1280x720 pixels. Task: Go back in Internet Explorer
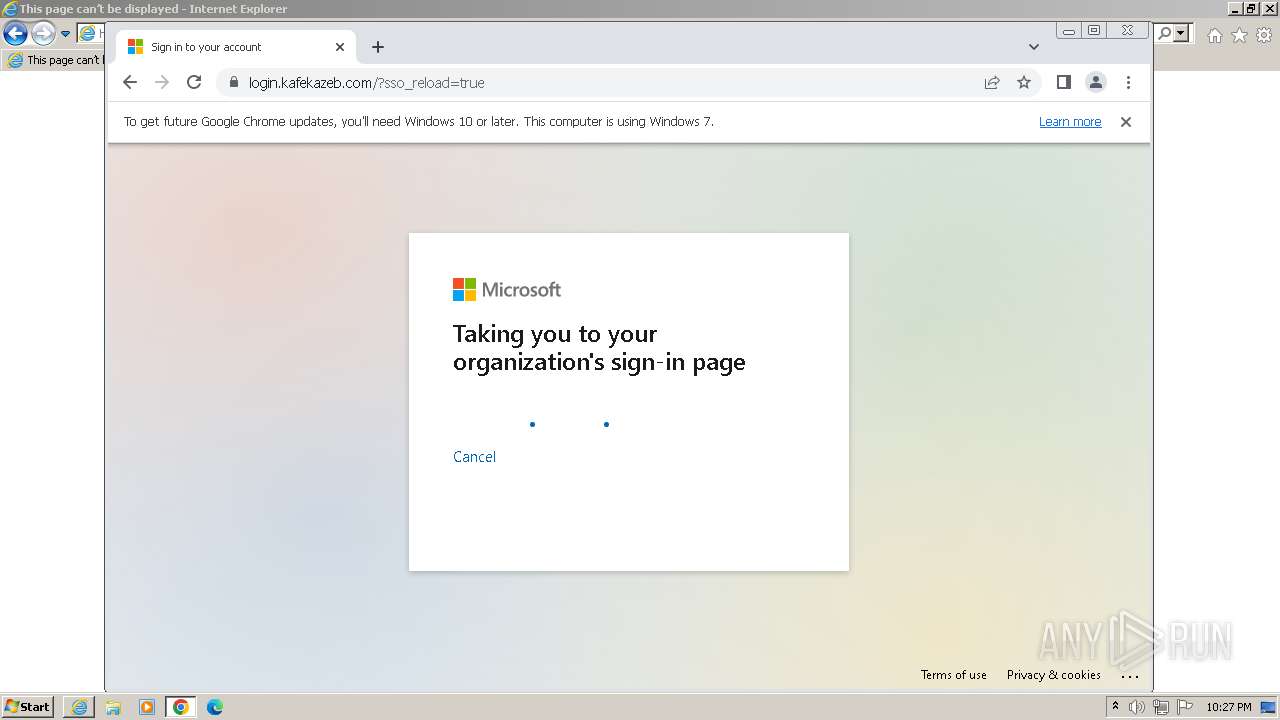[x=15, y=34]
